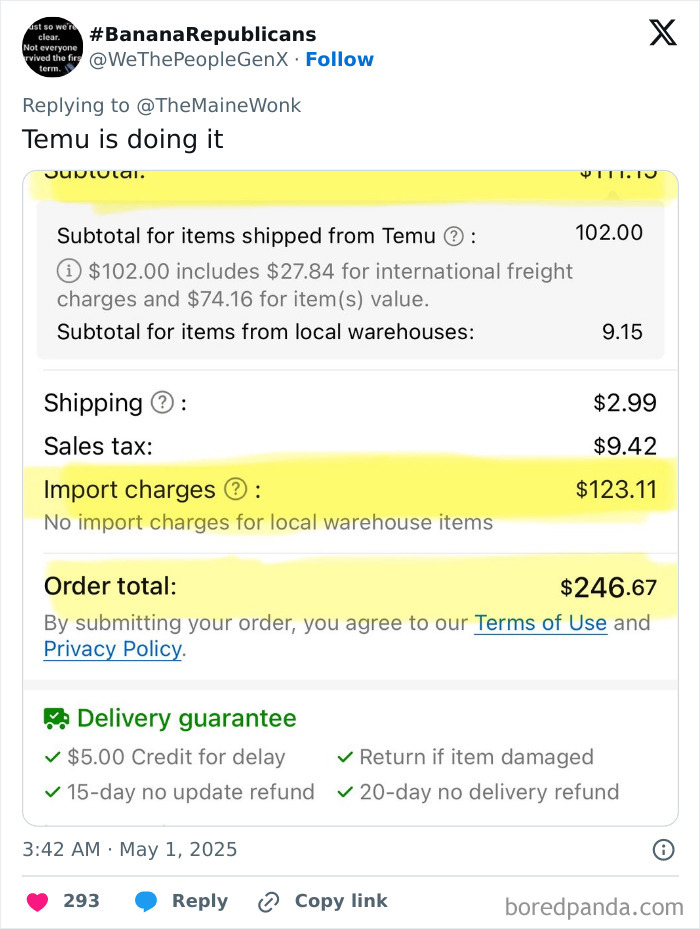Open the Import charges help icon
Screen dimensions: 700x929
(236, 490)
